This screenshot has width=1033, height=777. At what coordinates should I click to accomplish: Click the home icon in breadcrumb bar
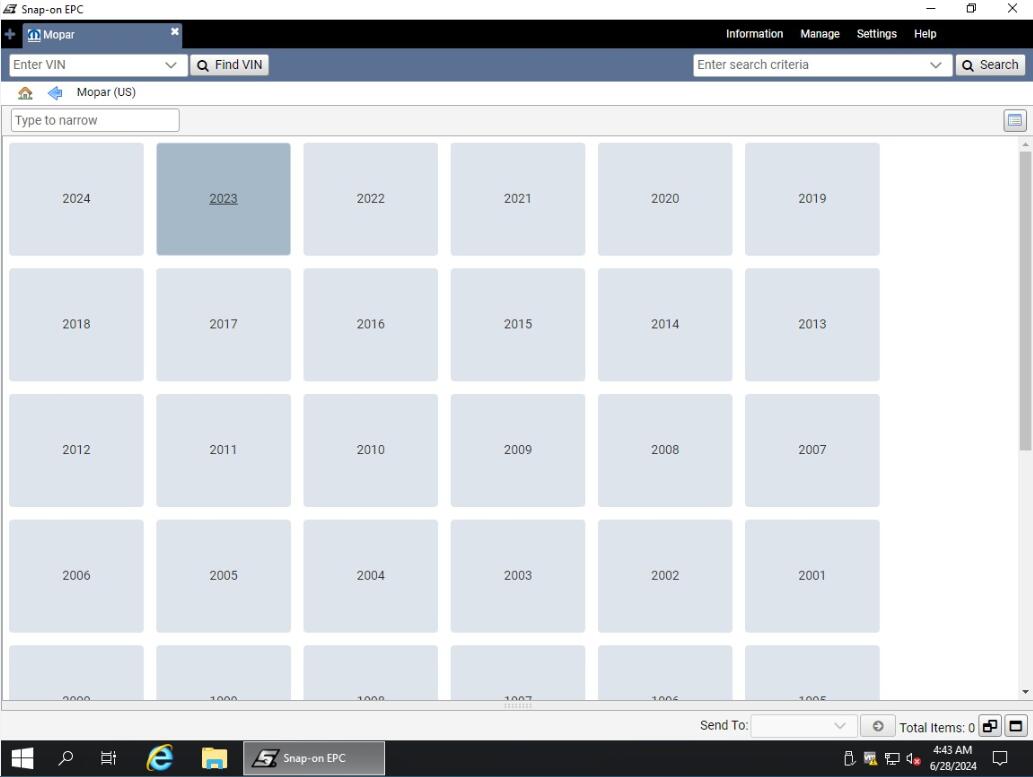(25, 93)
